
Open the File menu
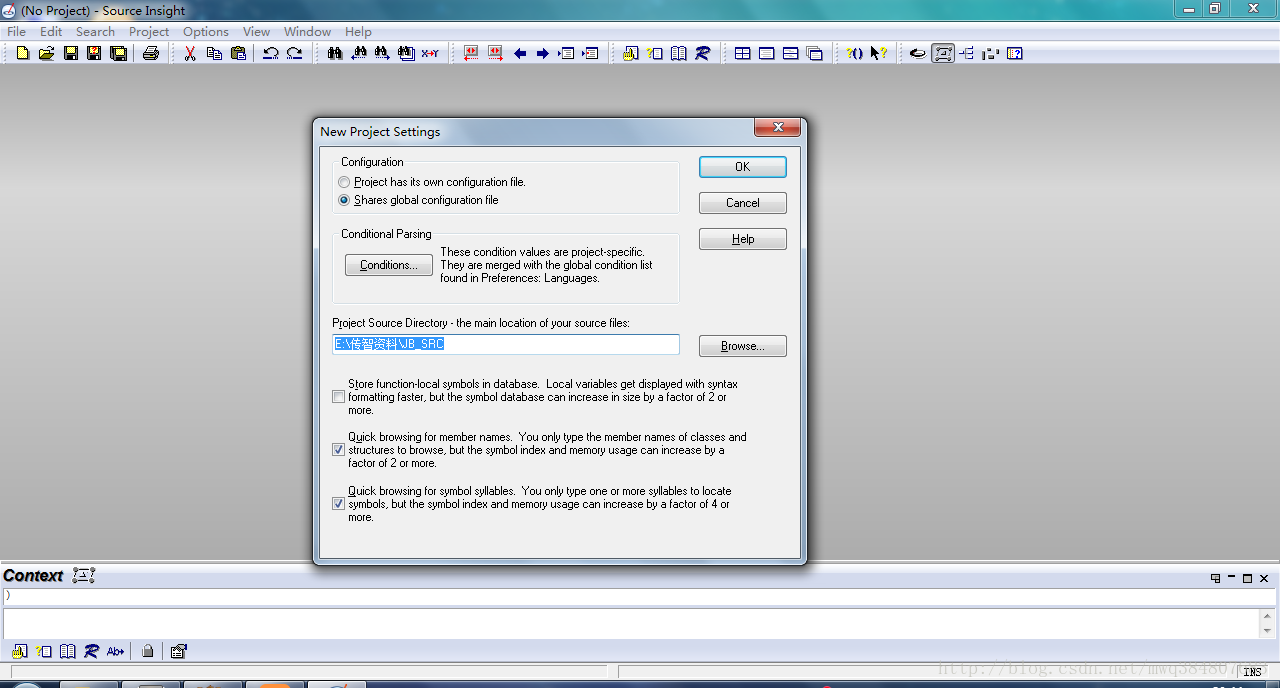(x=17, y=31)
